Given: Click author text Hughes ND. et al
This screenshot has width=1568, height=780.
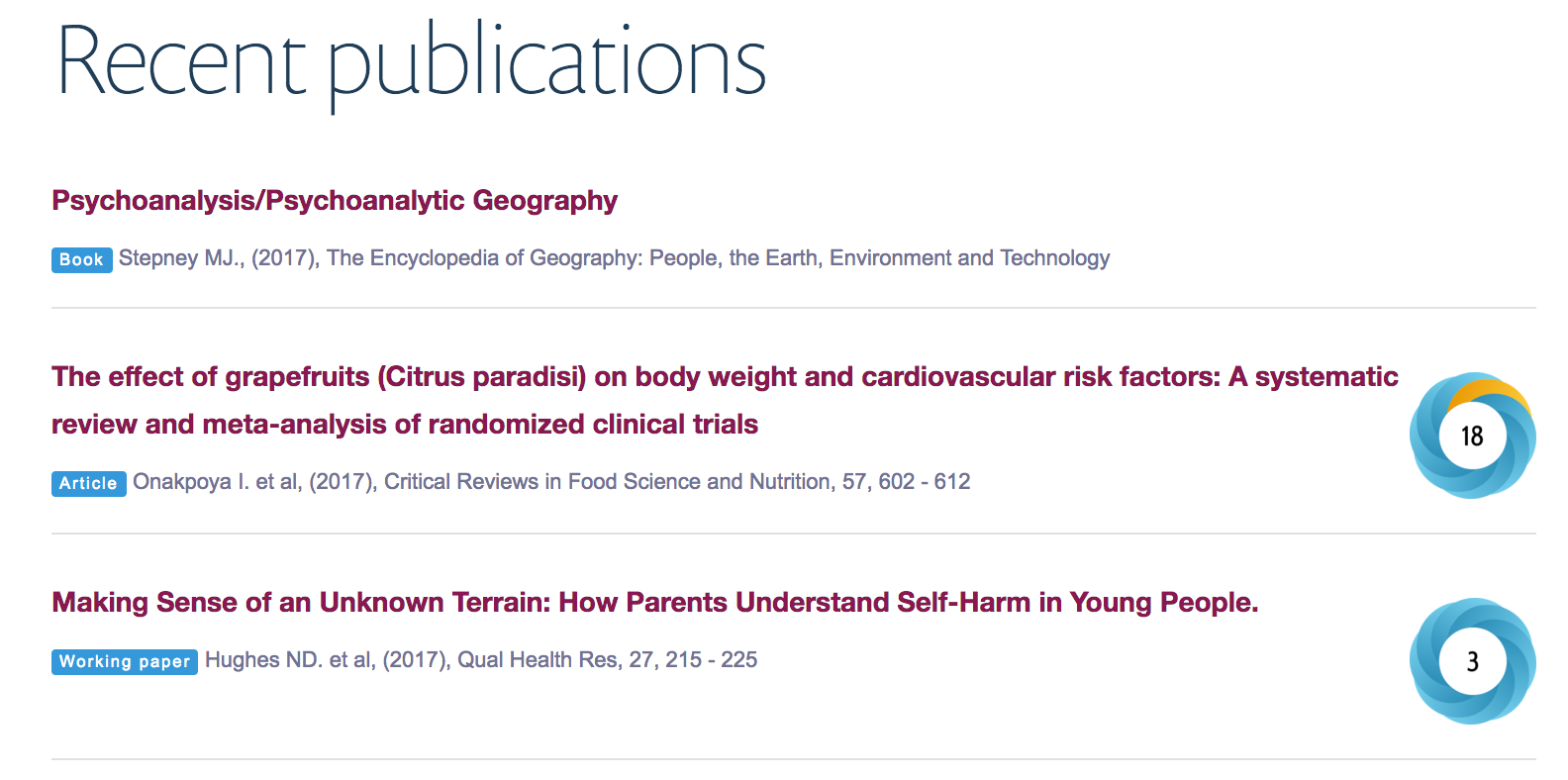Looking at the screenshot, I should pyautogui.click(x=289, y=660).
